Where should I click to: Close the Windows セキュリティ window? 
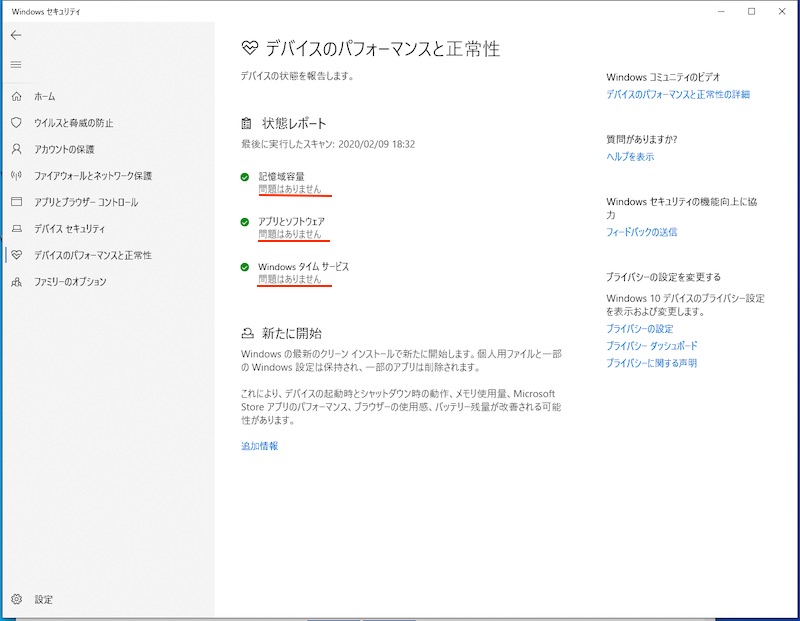point(782,11)
